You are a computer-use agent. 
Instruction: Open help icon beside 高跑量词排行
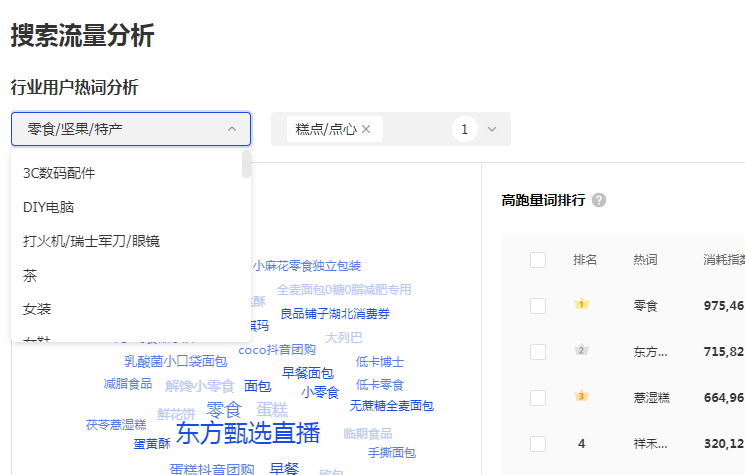[x=599, y=200]
